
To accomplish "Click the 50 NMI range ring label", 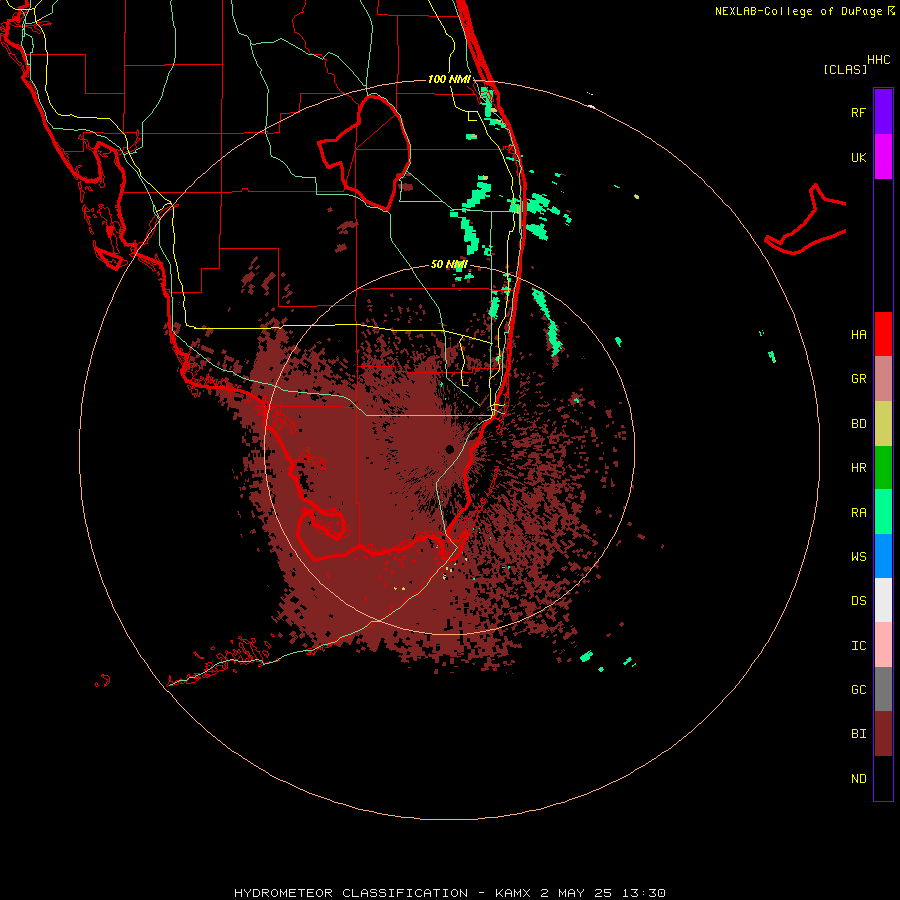I will pos(449,265).
